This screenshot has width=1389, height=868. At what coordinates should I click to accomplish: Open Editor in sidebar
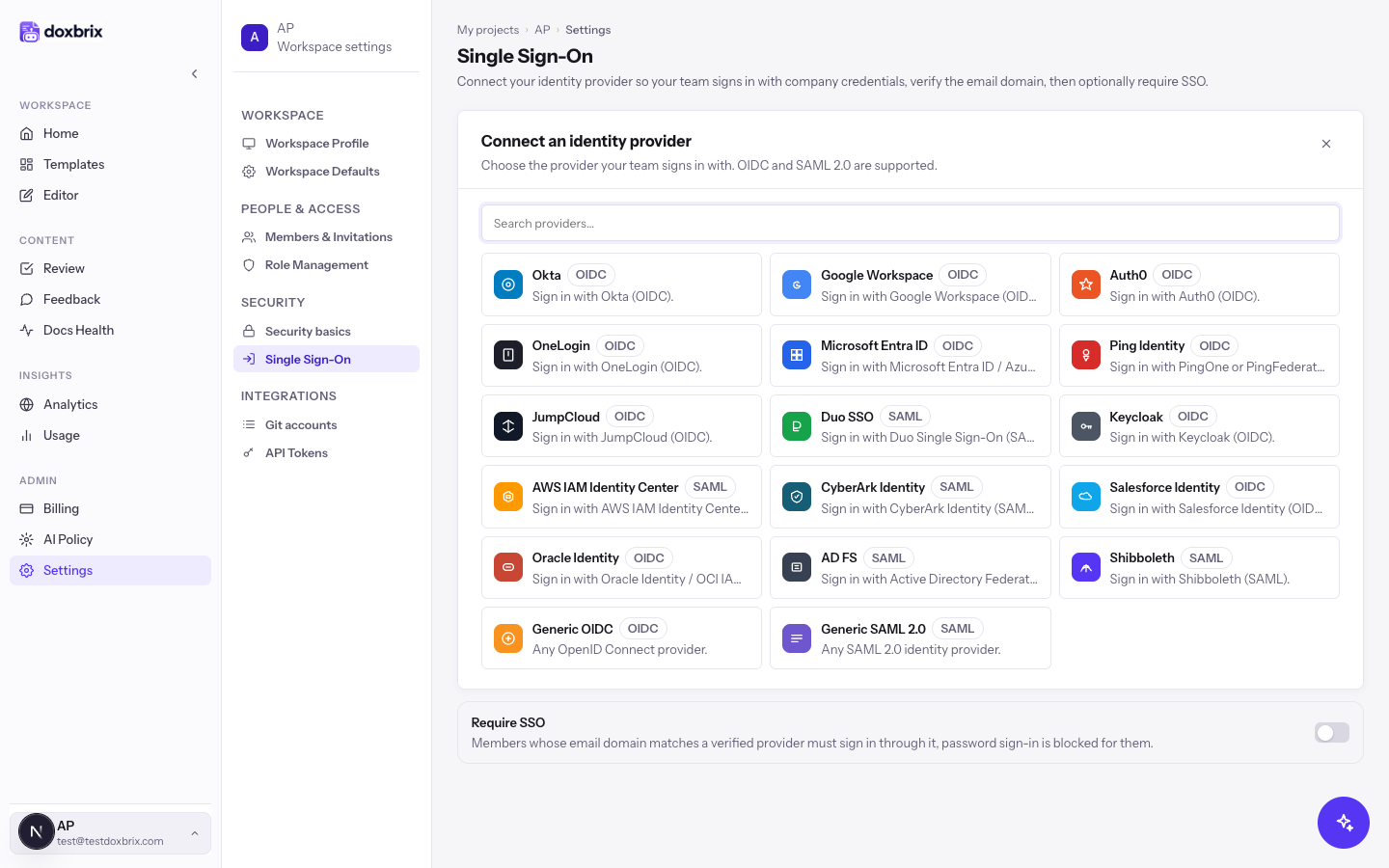tap(110, 195)
